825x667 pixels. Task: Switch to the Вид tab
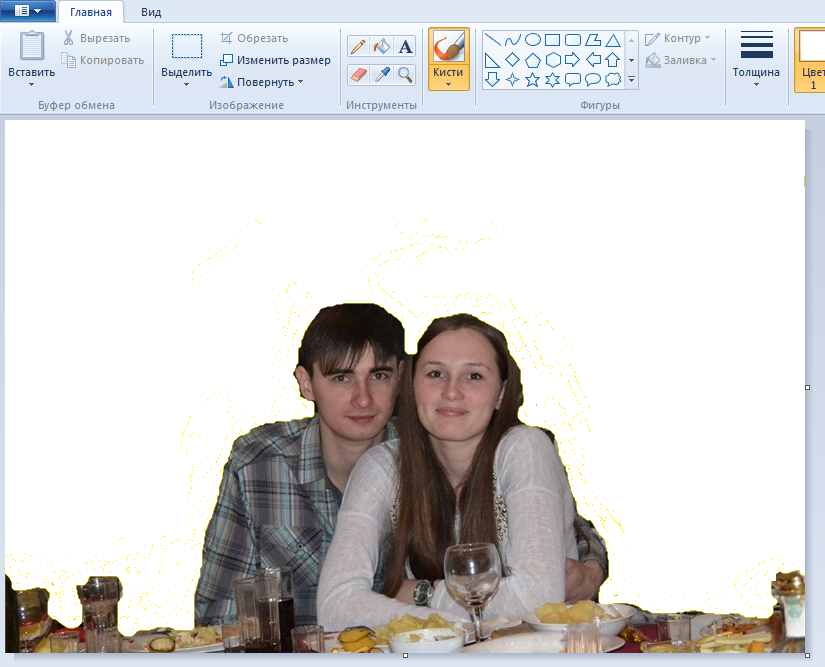pyautogui.click(x=151, y=12)
